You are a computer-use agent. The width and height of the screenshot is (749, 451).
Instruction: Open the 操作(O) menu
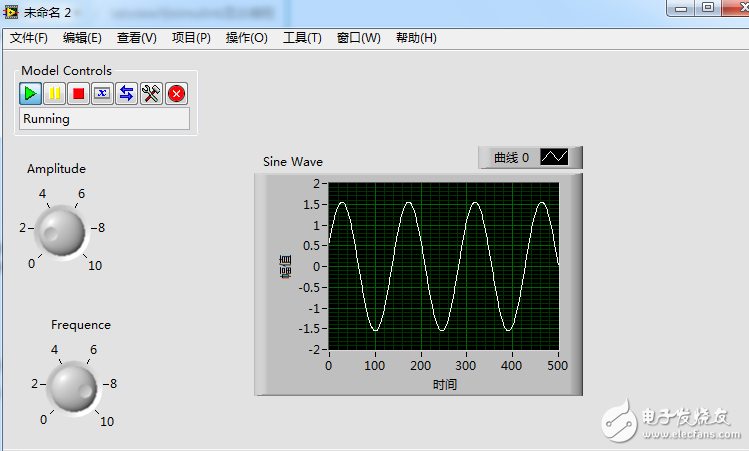pyautogui.click(x=246, y=38)
